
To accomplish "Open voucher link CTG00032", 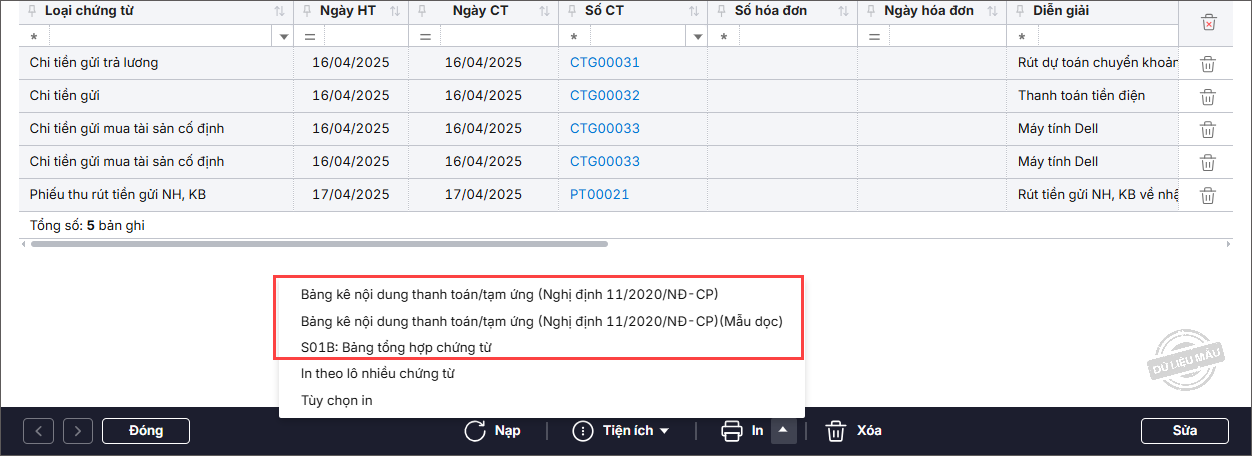I will (605, 95).
